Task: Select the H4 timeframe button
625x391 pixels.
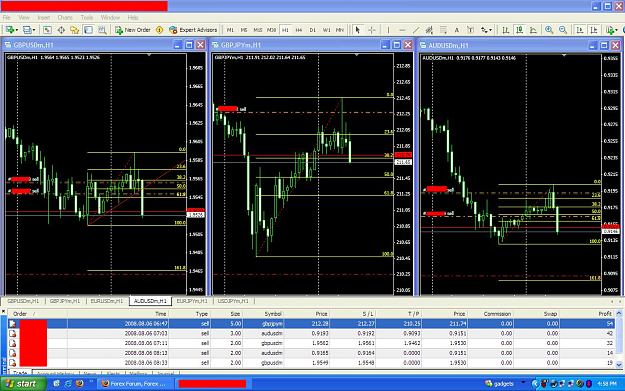Action: coord(299,30)
